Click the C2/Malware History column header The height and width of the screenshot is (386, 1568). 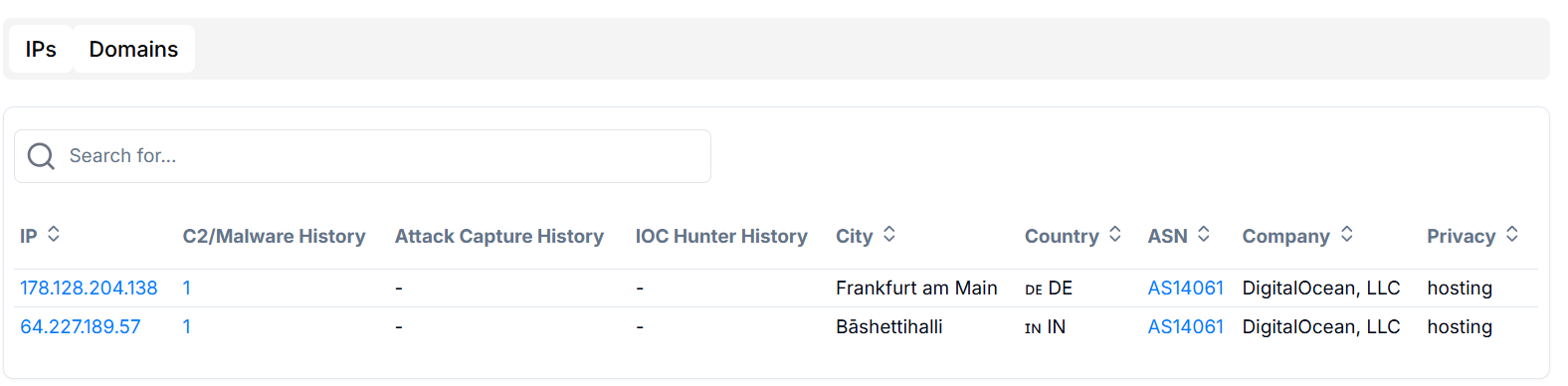pyautogui.click(x=274, y=236)
